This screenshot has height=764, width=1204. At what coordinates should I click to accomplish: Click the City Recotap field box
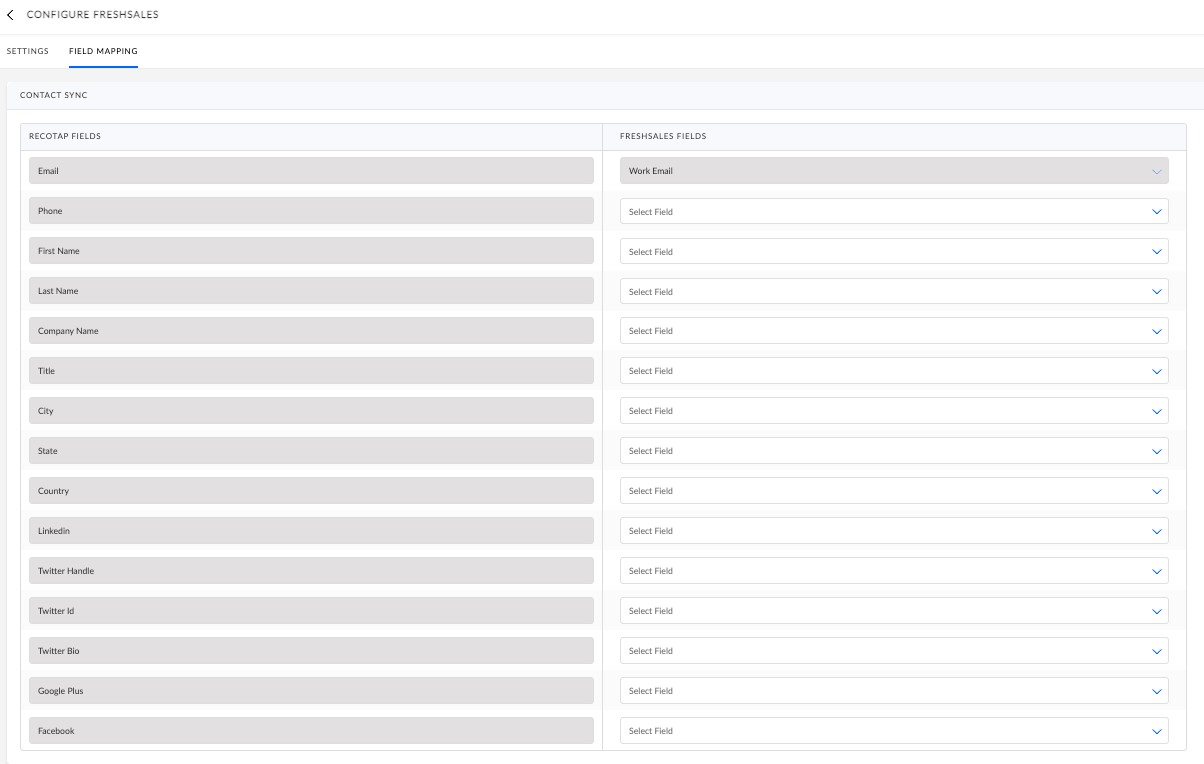tap(311, 411)
